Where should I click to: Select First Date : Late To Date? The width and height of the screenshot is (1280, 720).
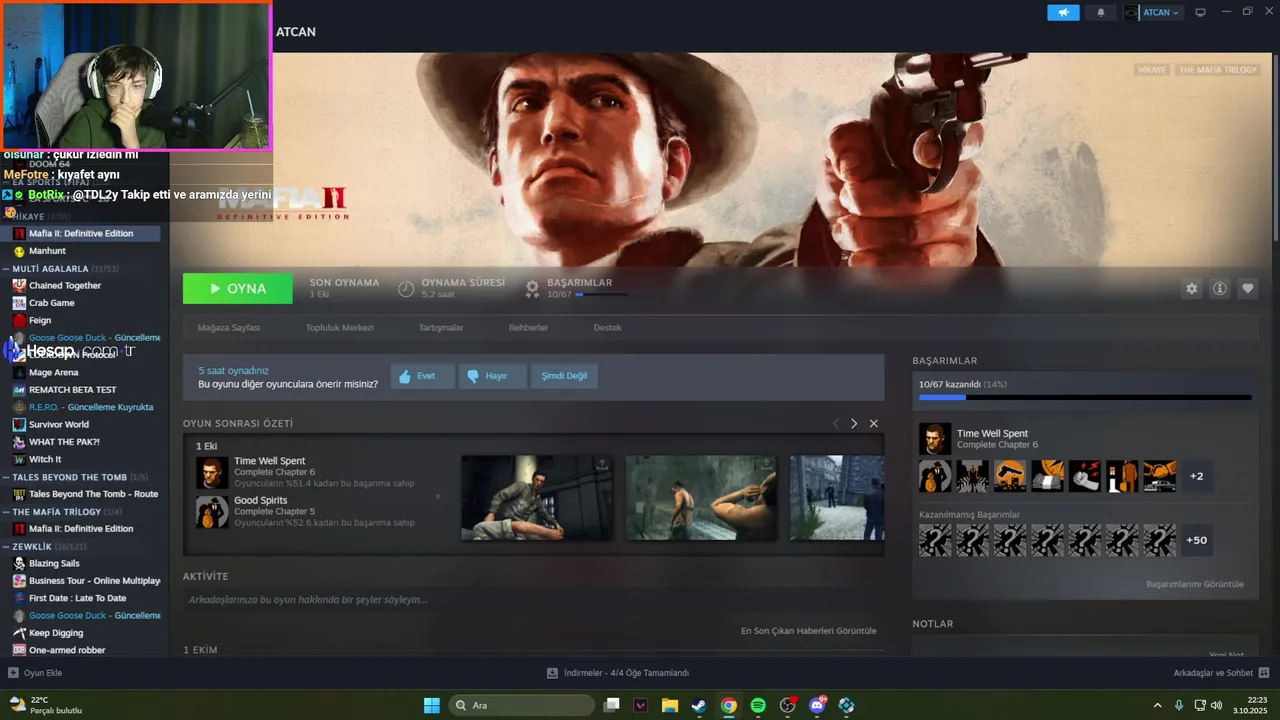[77, 598]
